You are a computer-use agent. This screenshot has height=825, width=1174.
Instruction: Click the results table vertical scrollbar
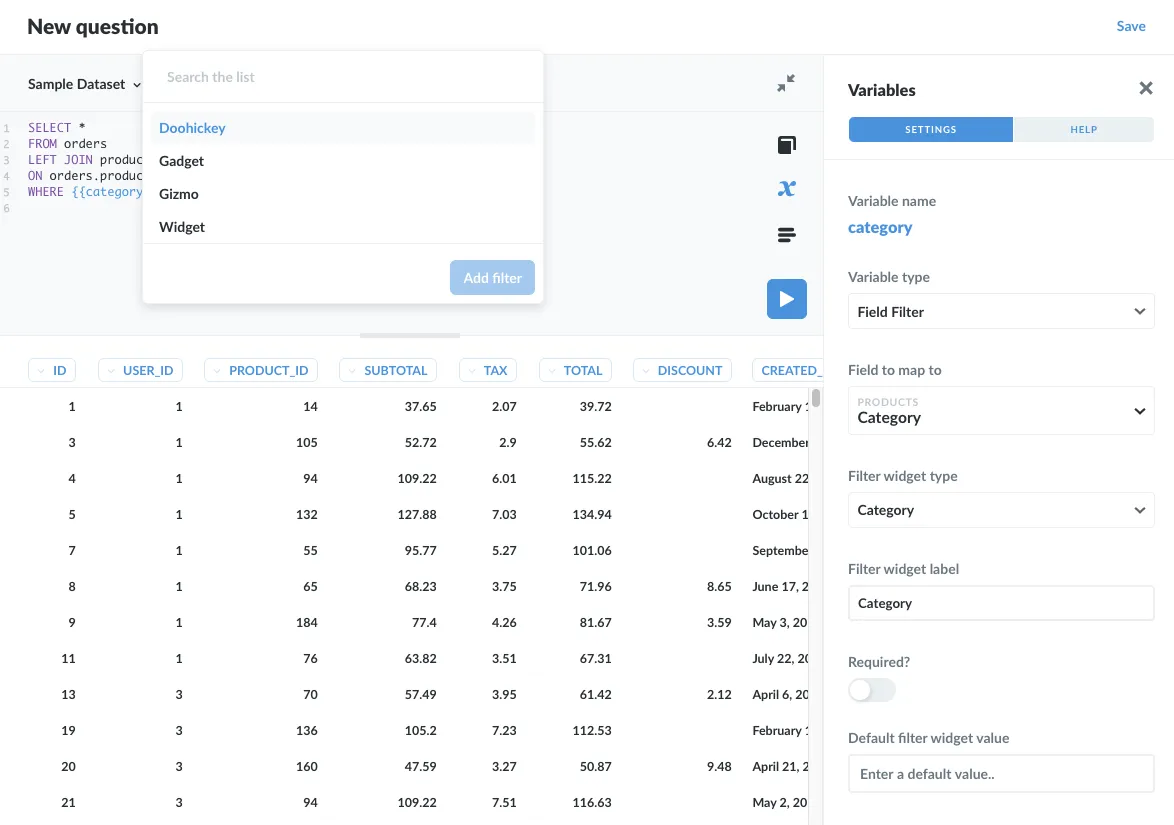click(815, 398)
